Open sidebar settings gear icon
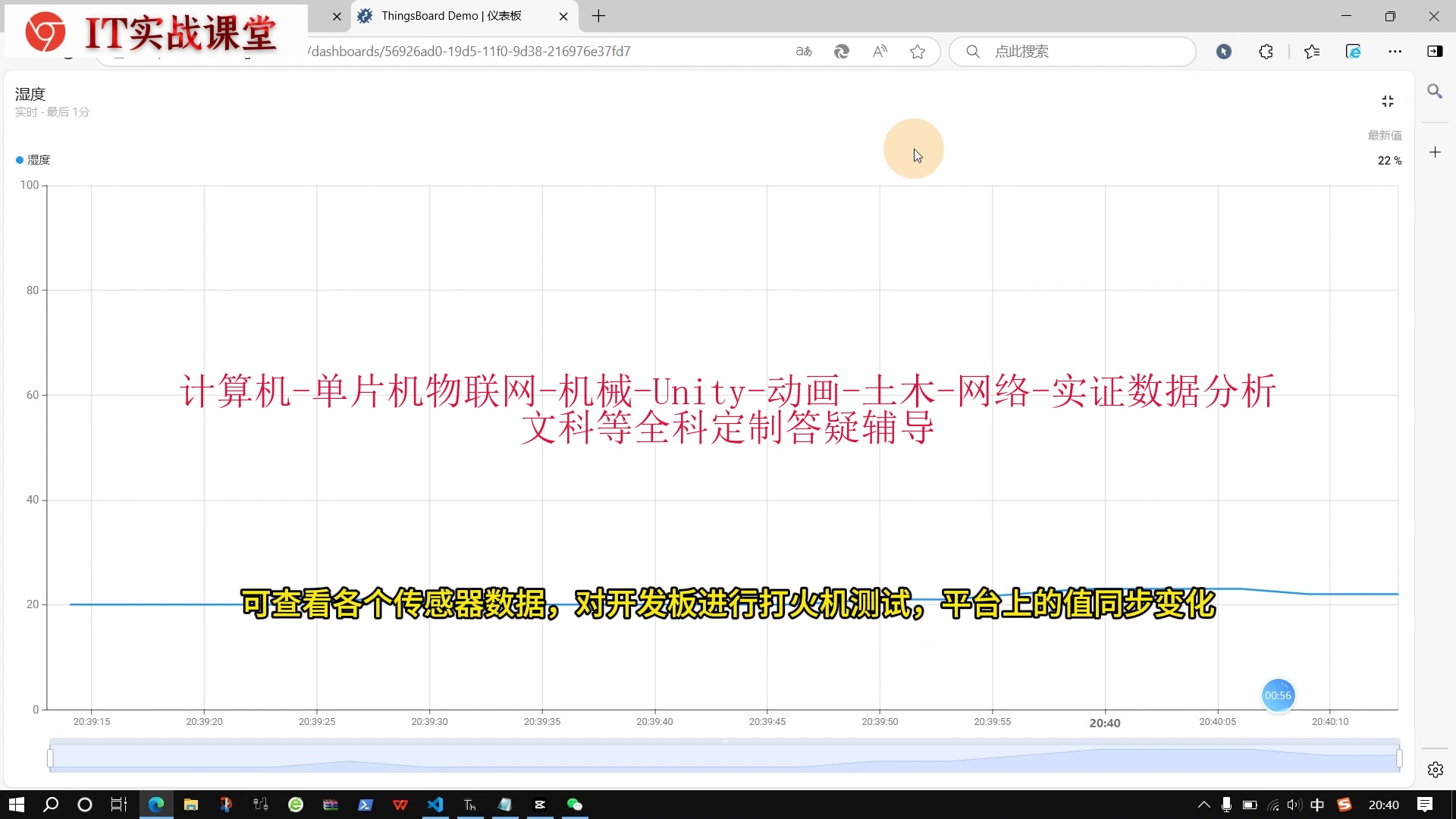 (x=1435, y=770)
